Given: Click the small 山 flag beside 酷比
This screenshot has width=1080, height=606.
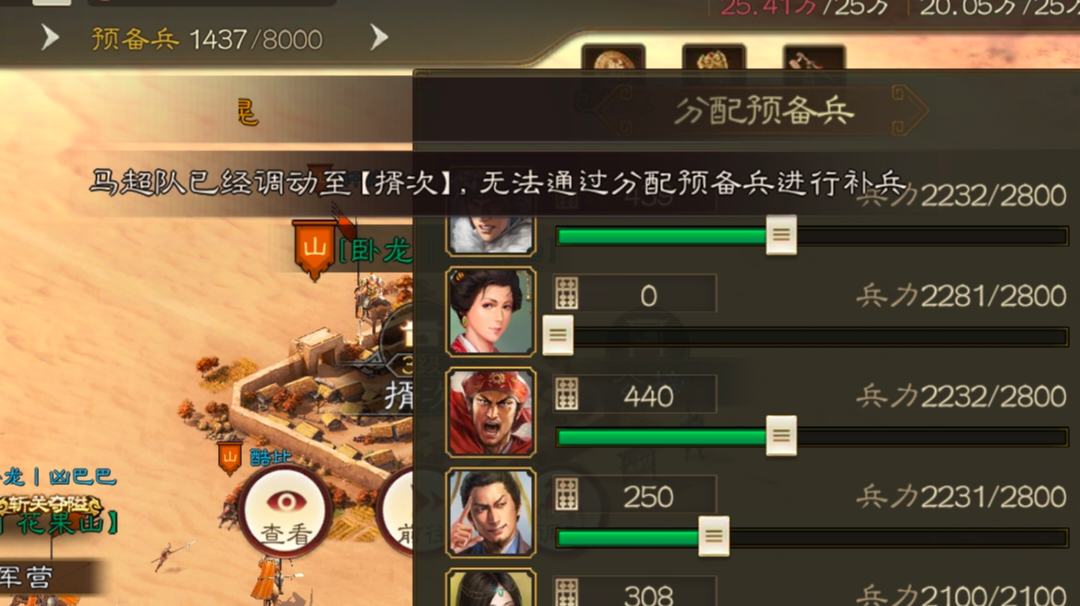Looking at the screenshot, I should point(229,458).
